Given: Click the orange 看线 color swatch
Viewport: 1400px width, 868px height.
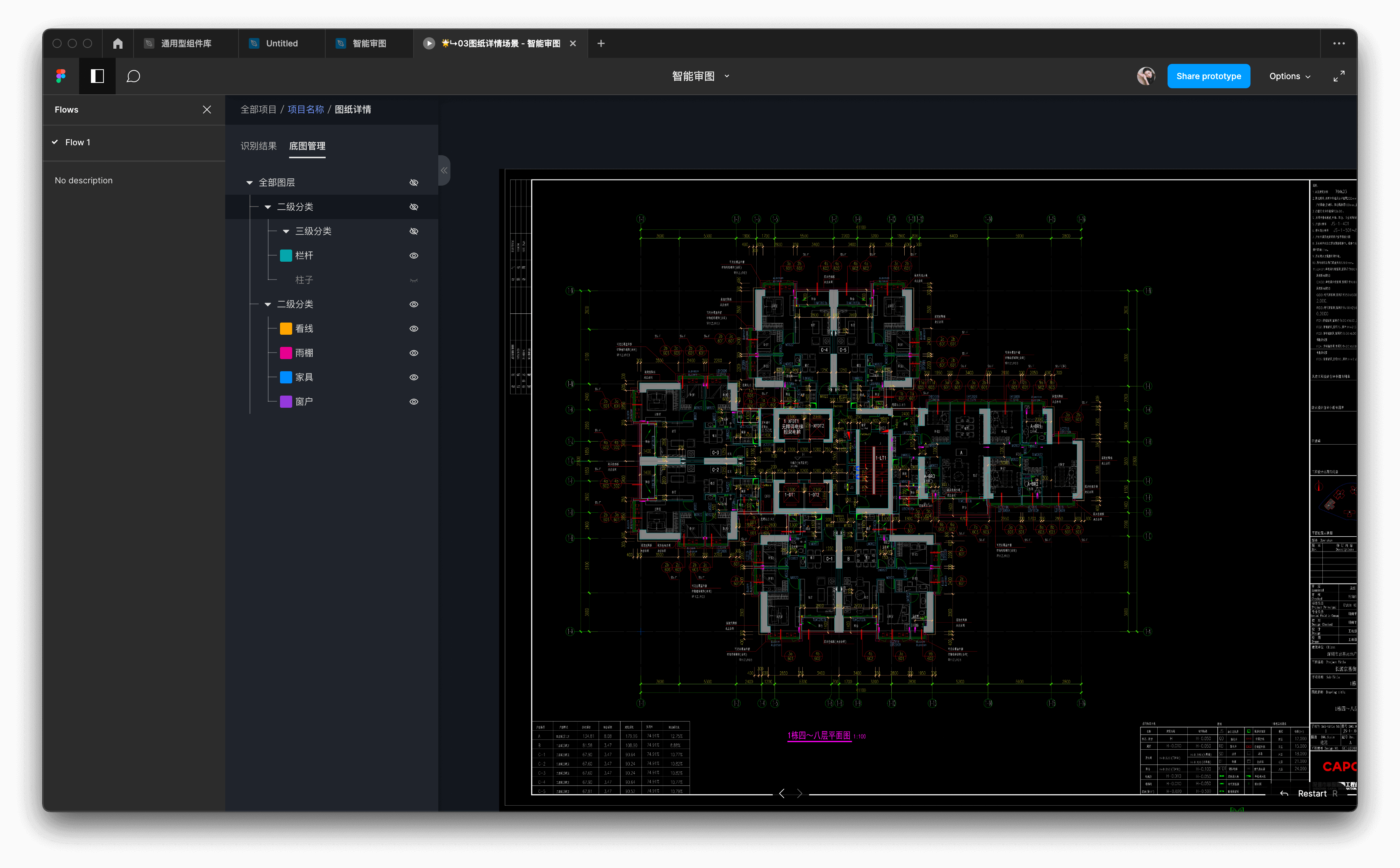Looking at the screenshot, I should (x=285, y=329).
